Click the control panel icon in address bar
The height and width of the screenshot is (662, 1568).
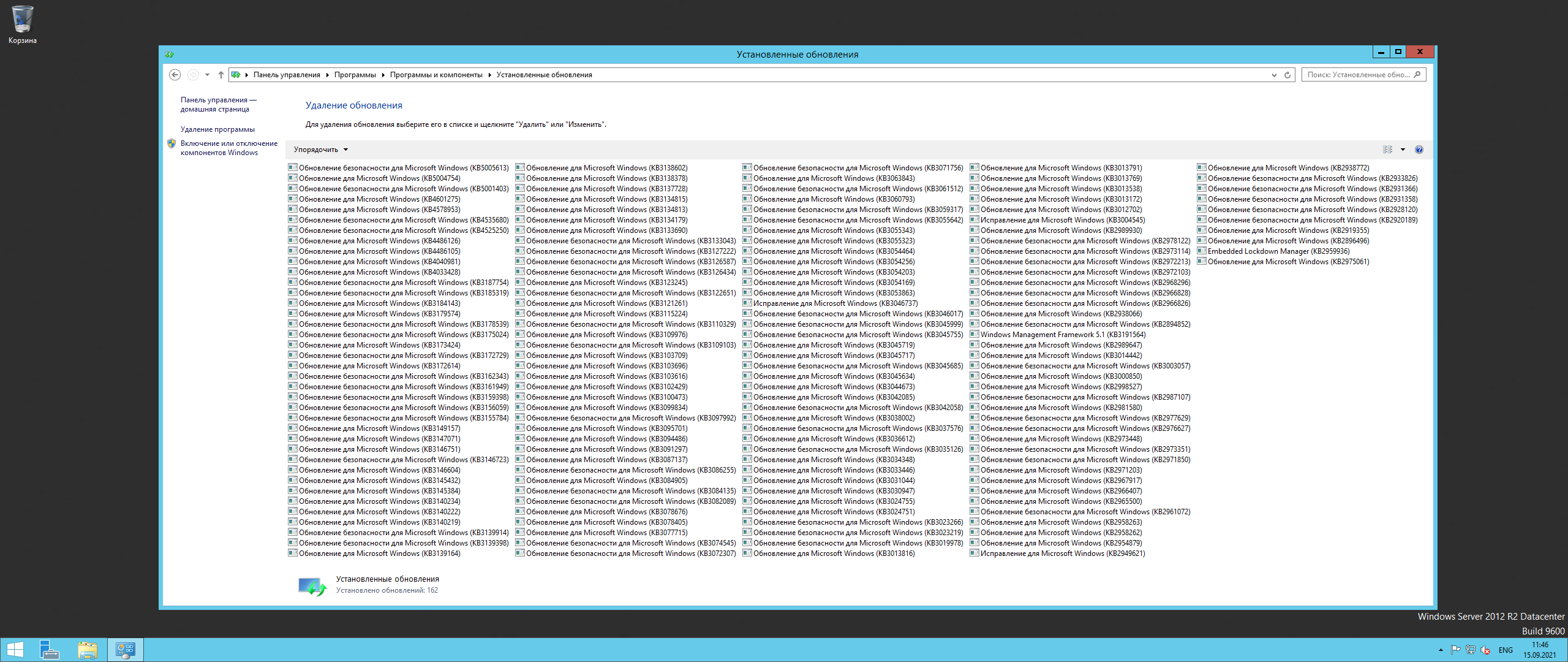tap(236, 75)
